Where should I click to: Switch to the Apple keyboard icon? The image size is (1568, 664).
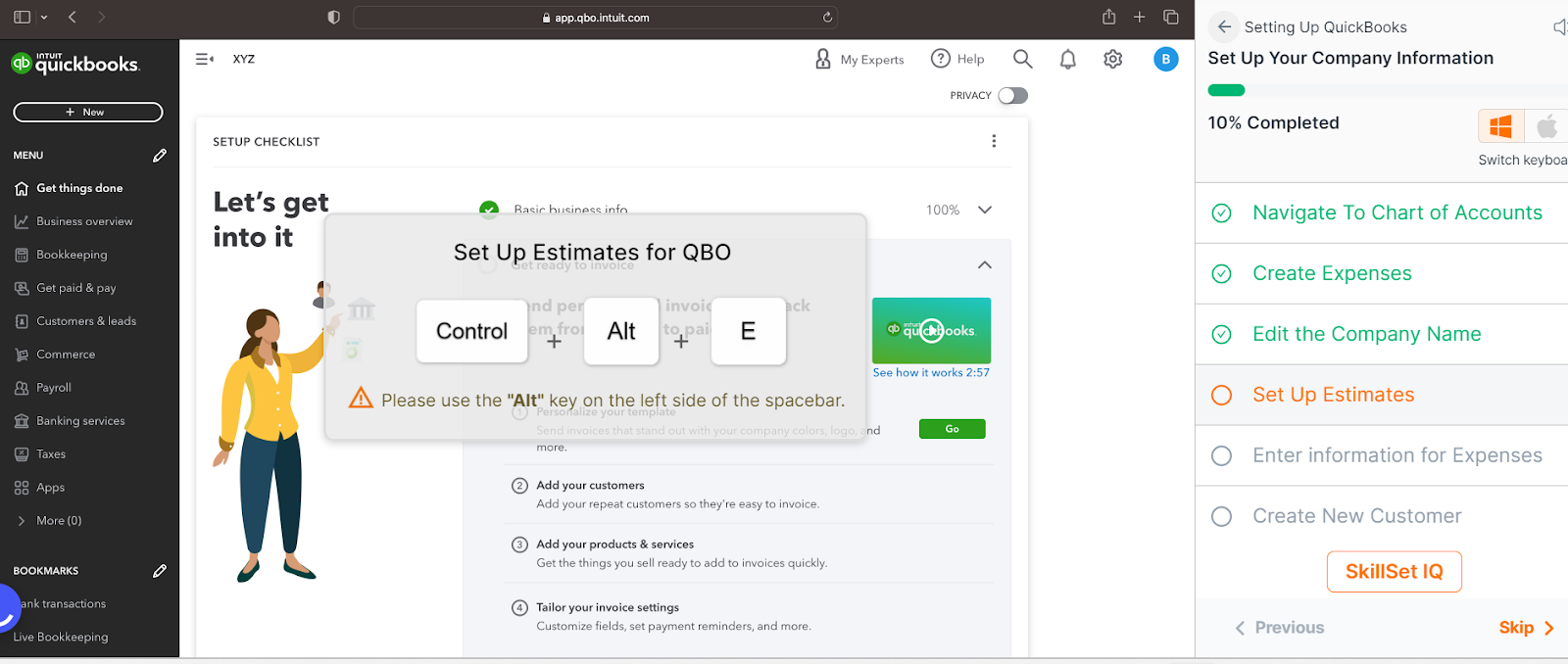(1546, 126)
